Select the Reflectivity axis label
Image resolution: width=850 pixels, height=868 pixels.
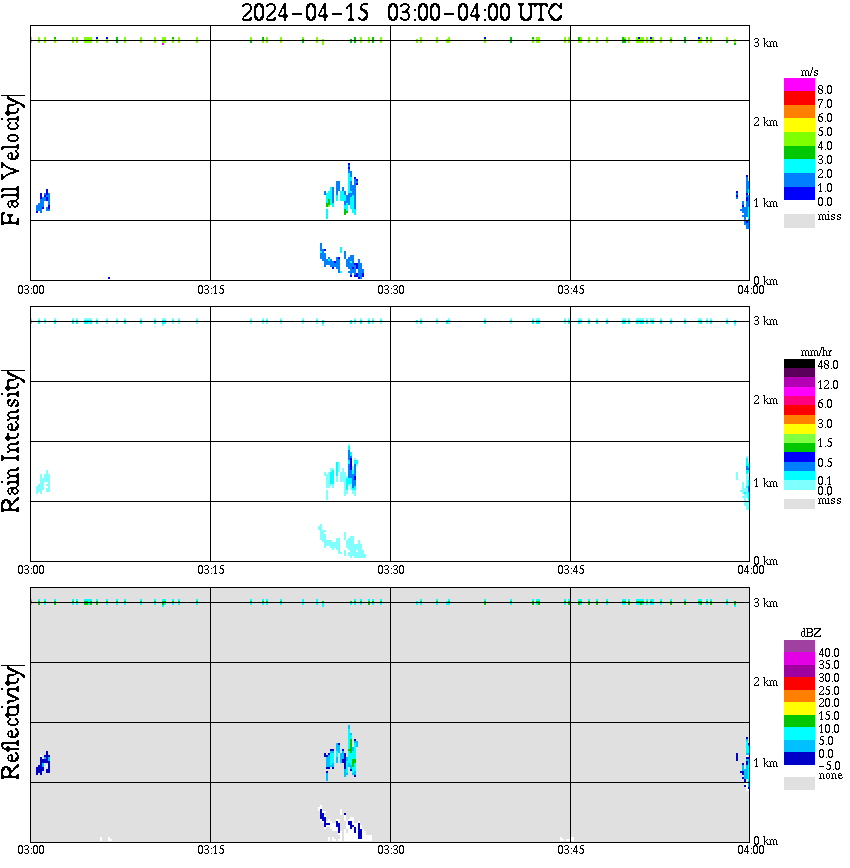coord(12,722)
